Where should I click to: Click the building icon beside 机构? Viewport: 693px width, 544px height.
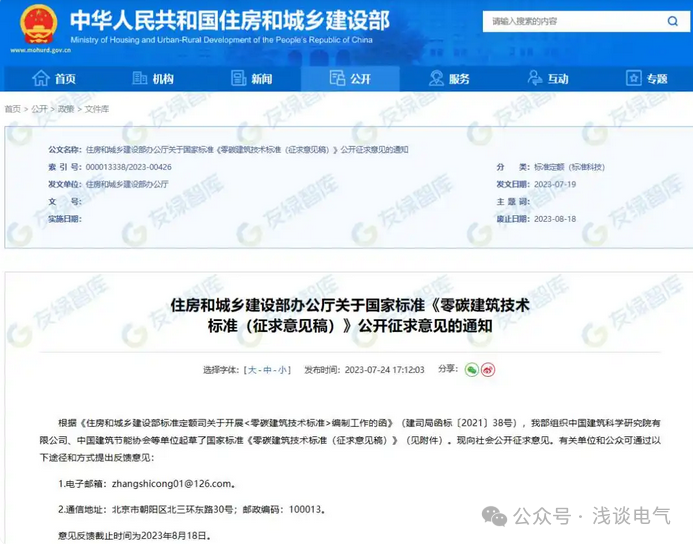point(139,78)
